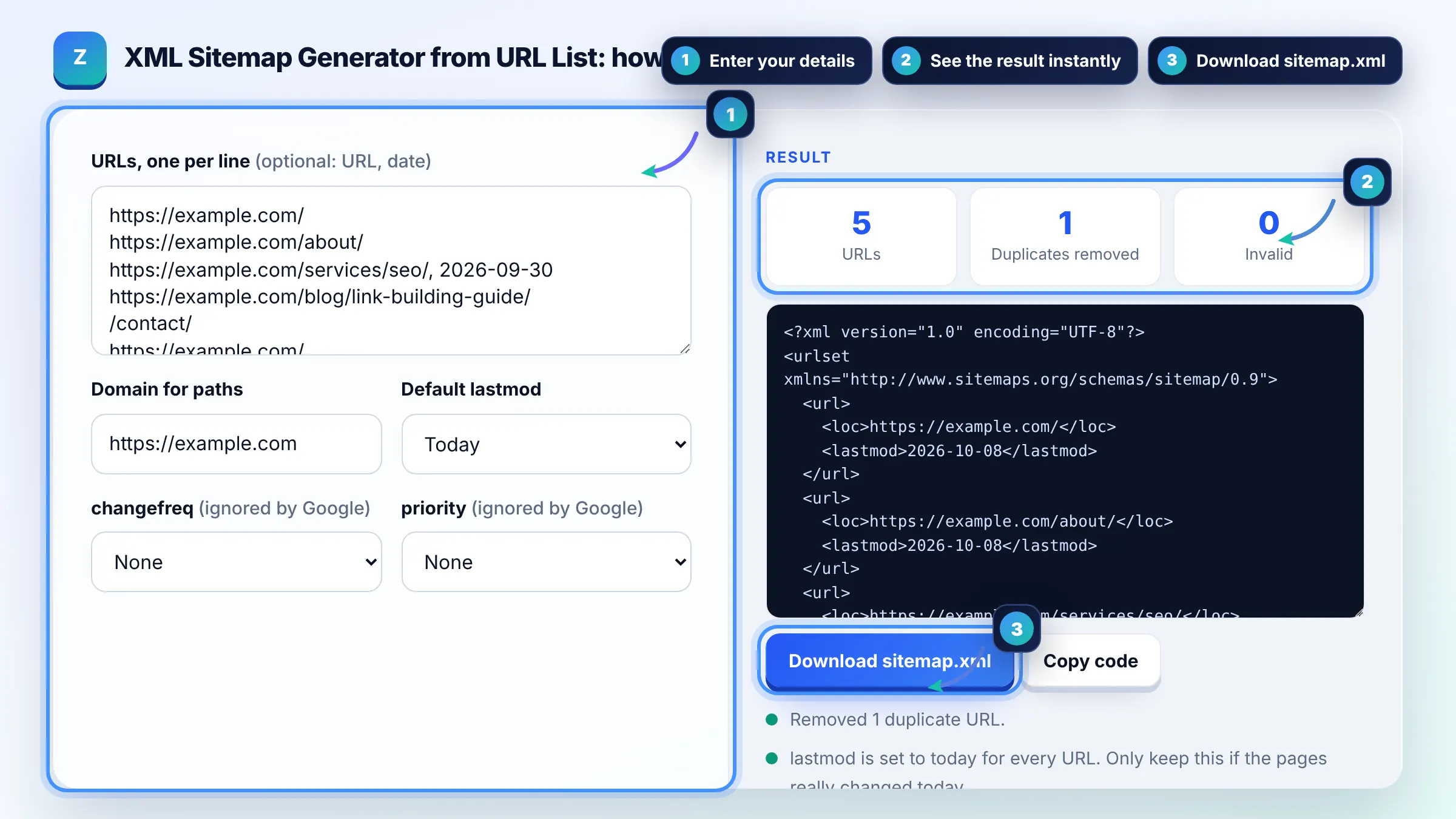This screenshot has height=819, width=1456.
Task: Click the RESULT heading
Action: (x=798, y=158)
